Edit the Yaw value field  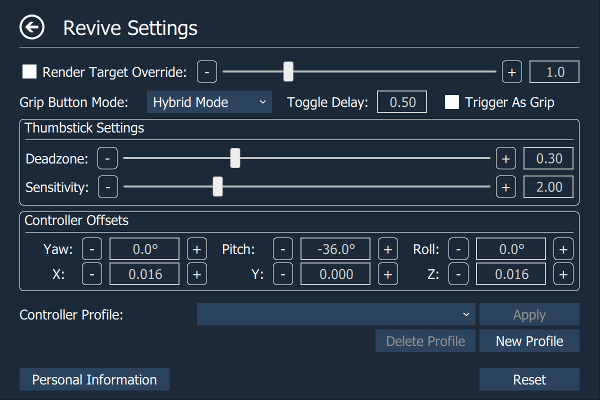coord(145,249)
